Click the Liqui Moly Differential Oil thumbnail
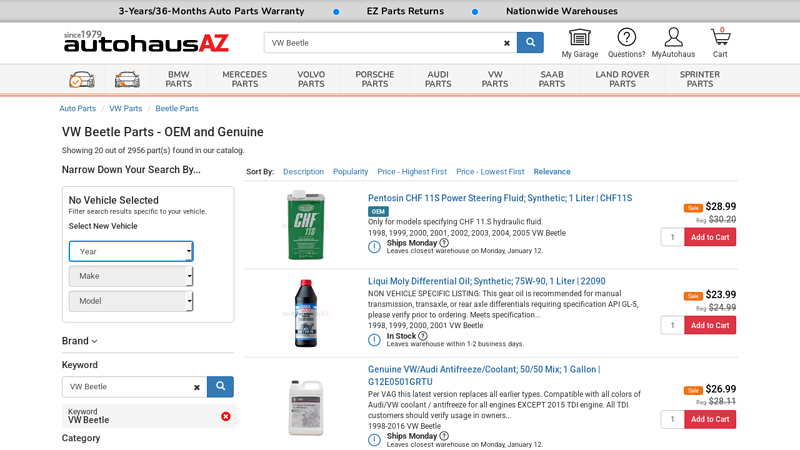 click(x=305, y=313)
